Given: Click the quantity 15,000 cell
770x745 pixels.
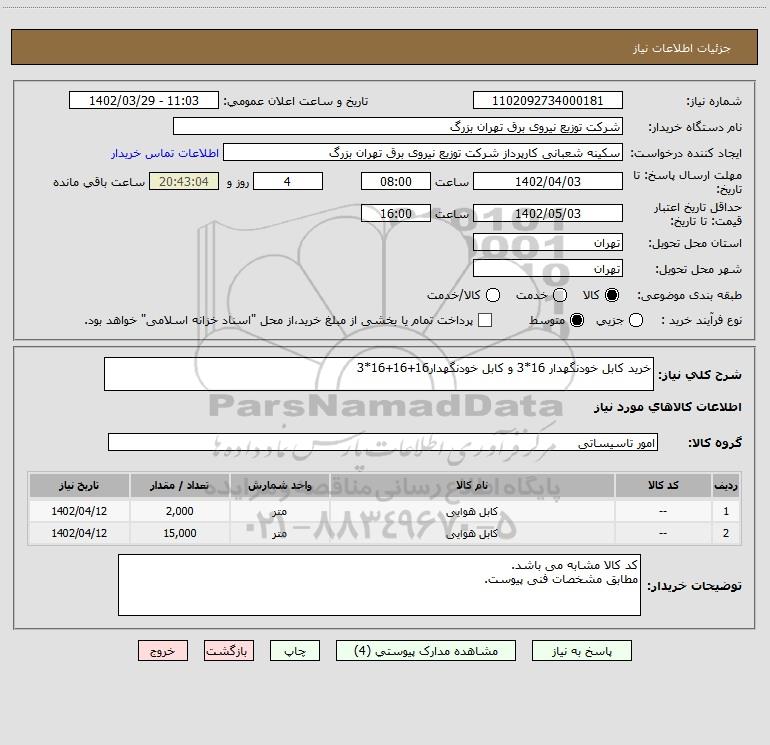Looking at the screenshot, I should point(179,533).
